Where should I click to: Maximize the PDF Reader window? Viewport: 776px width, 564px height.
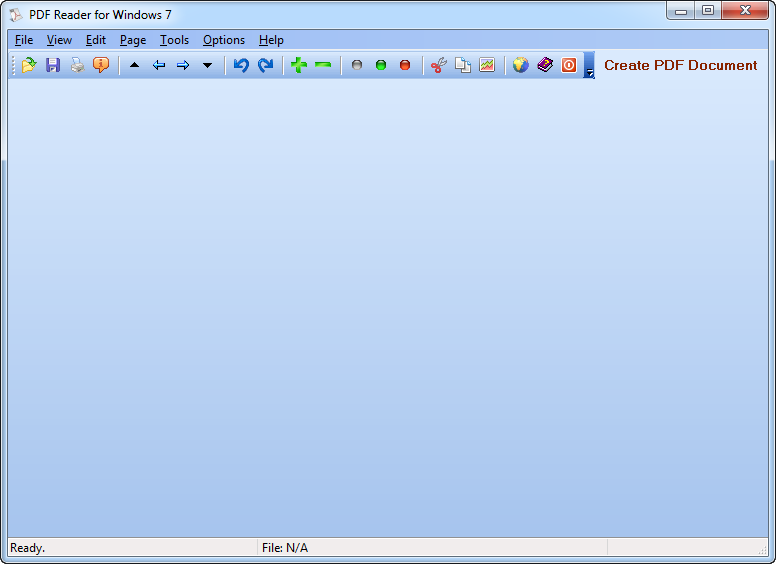point(708,10)
